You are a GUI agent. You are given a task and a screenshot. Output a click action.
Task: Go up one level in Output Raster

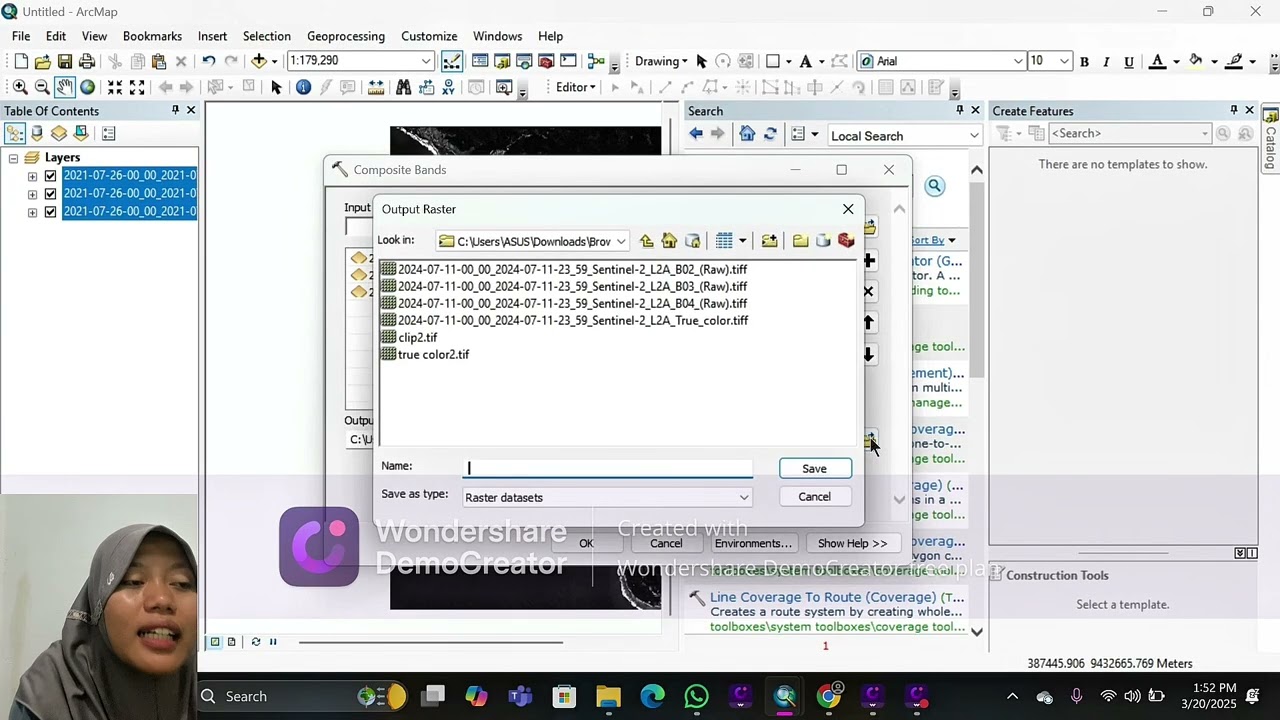coord(646,241)
